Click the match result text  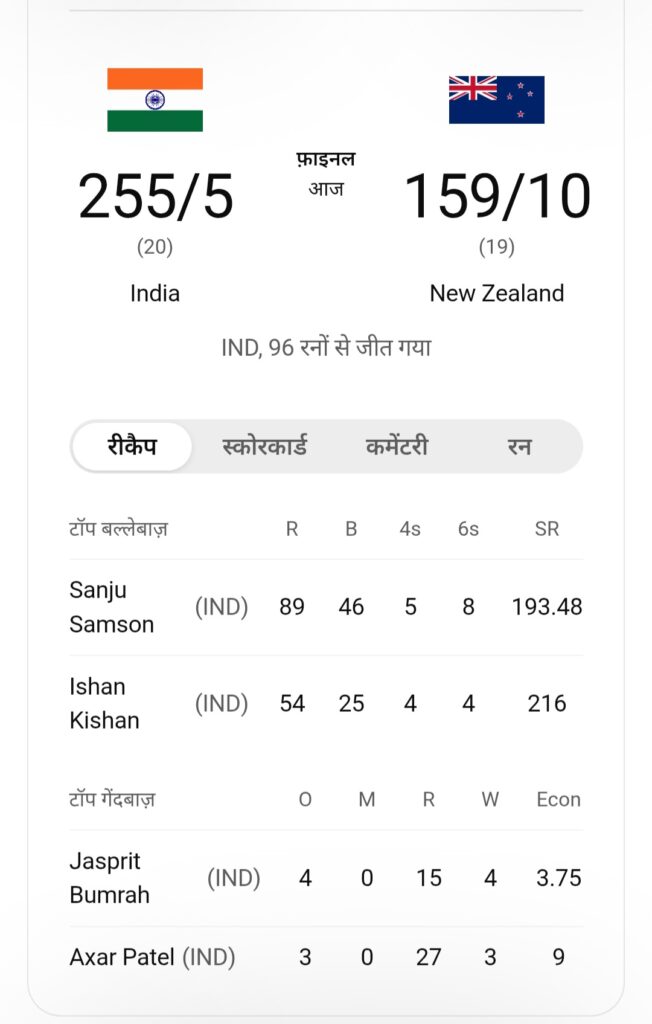[x=326, y=348]
